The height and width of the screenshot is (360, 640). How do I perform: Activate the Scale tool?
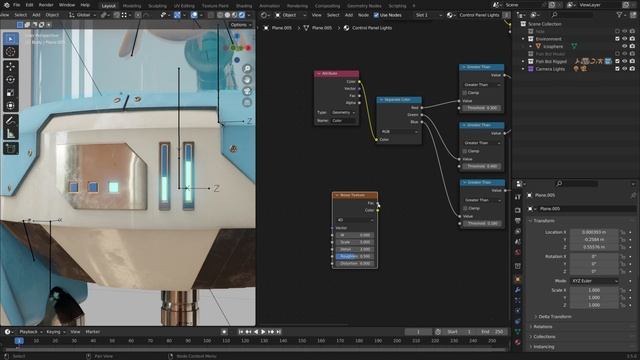point(11,93)
